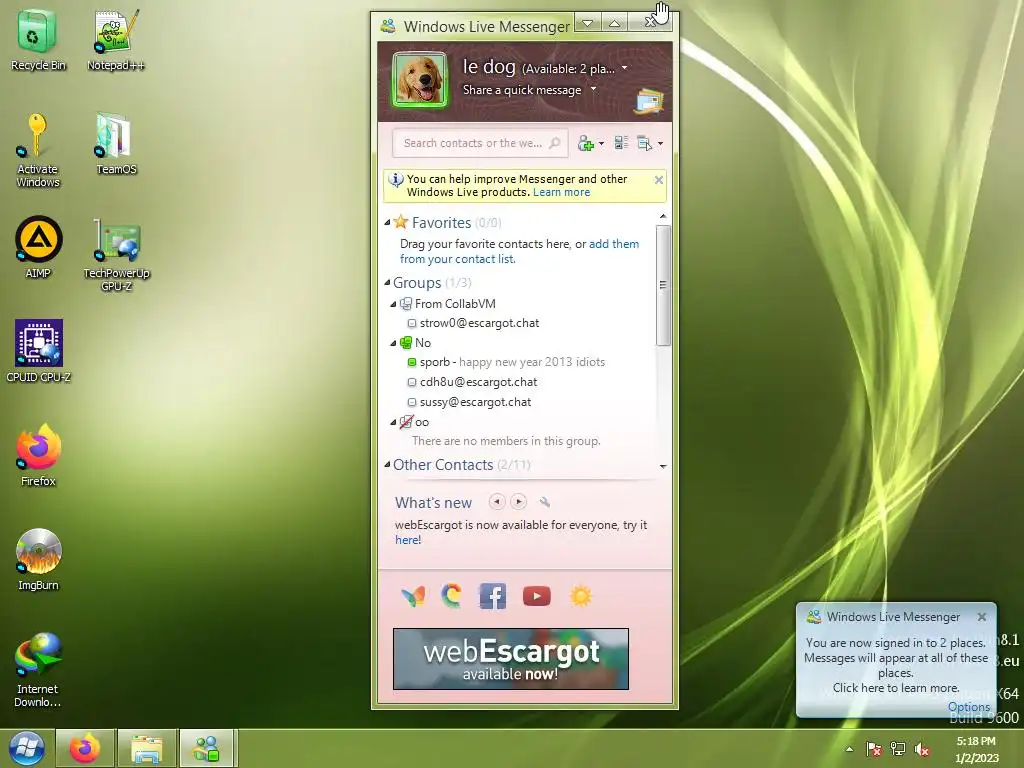Collapse the Favorites section
Viewport: 1024px width, 768px height.
387,223
